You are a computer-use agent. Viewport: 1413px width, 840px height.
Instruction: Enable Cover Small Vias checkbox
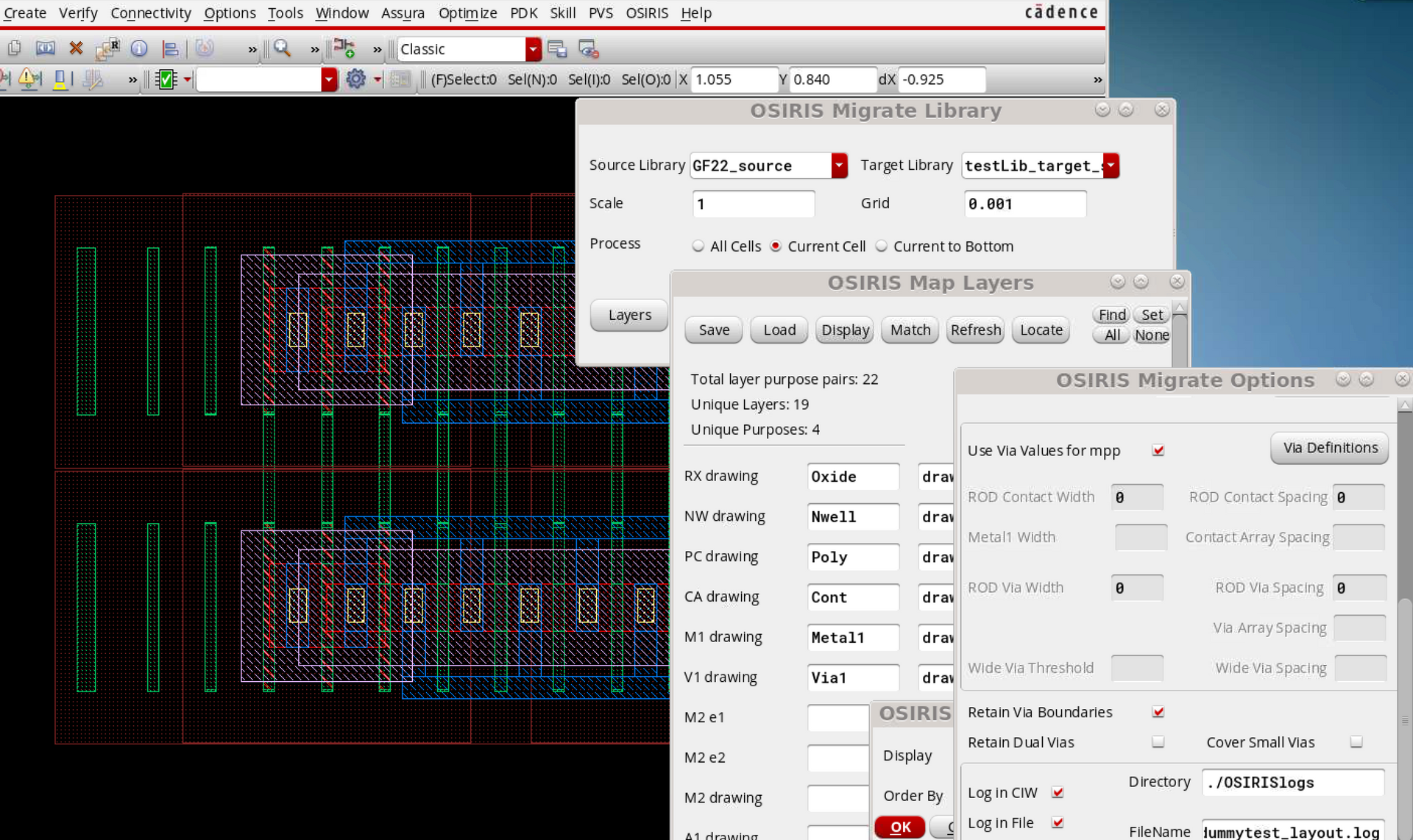tap(1356, 742)
